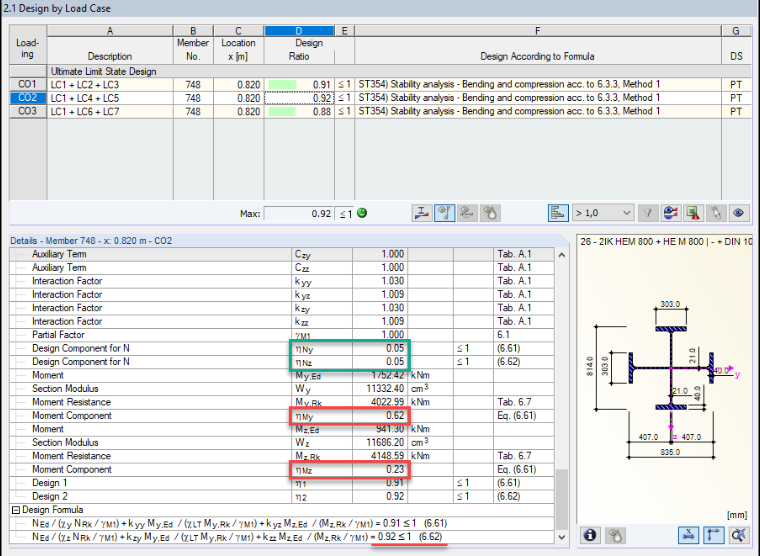Click the Max ratio value field
Screen dimensions: 760x556
click(x=299, y=213)
